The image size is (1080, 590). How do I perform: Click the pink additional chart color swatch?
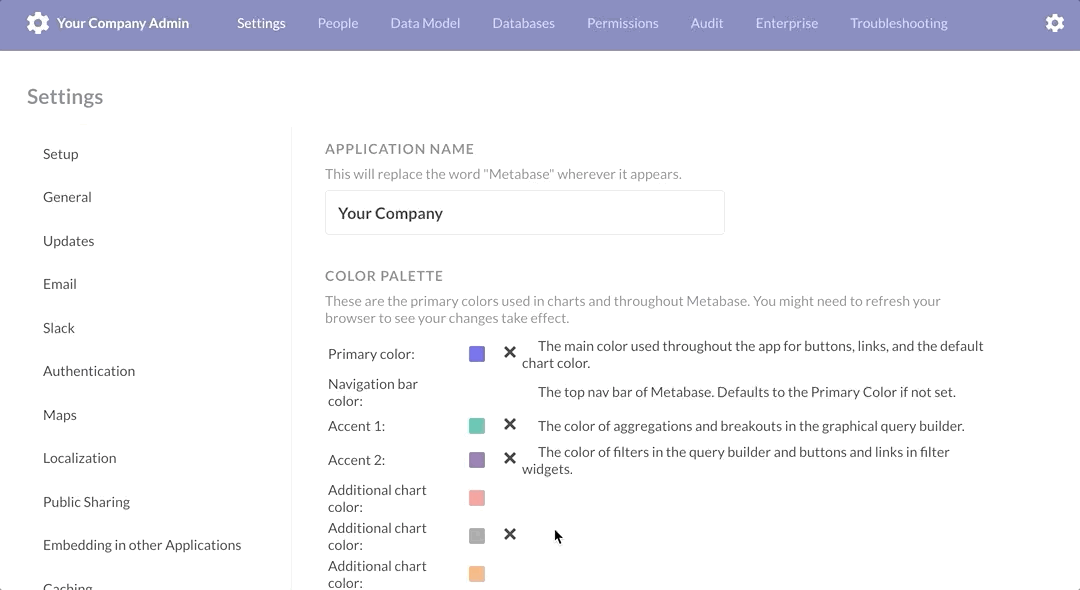(477, 498)
